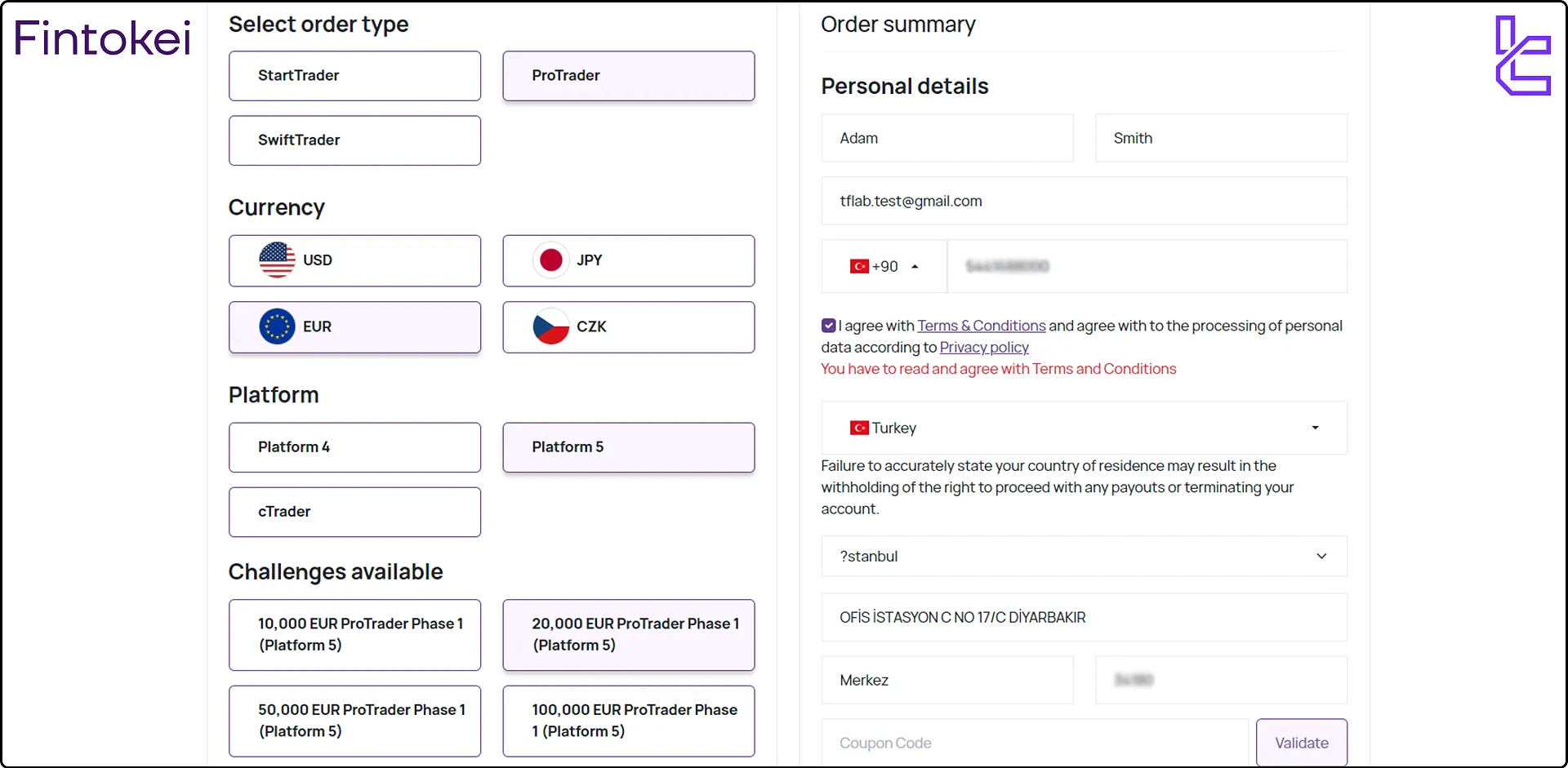1568x768 pixels.
Task: Select StartTrader order type
Action: (355, 76)
